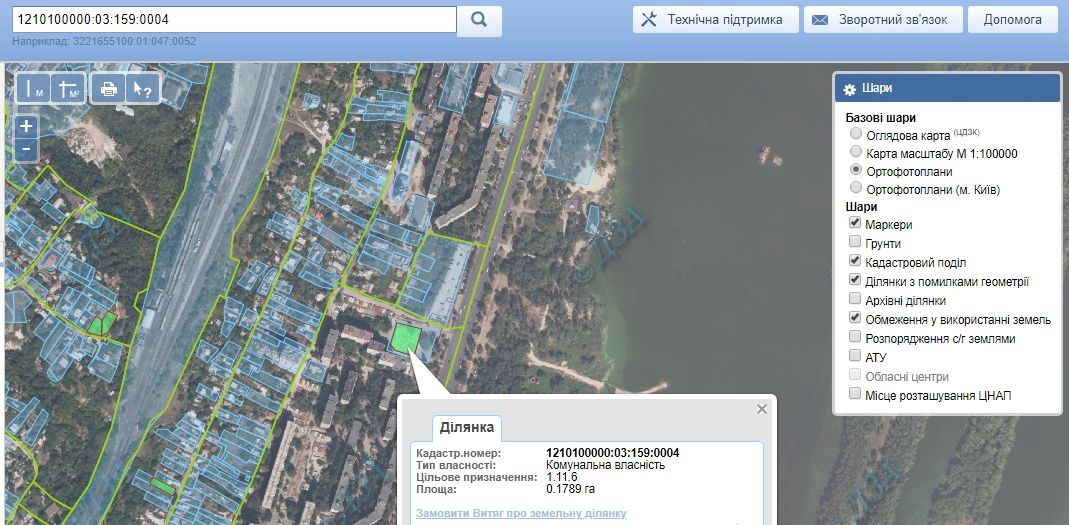Image resolution: width=1069 pixels, height=525 pixels.
Task: Open the Ділянка tab
Action: click(466, 427)
